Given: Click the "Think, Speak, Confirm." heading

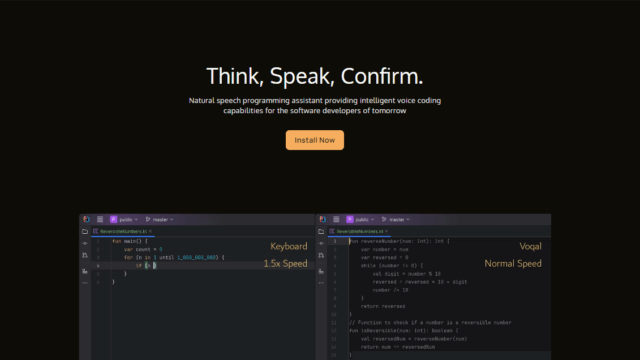Looking at the screenshot, I should click(315, 76).
